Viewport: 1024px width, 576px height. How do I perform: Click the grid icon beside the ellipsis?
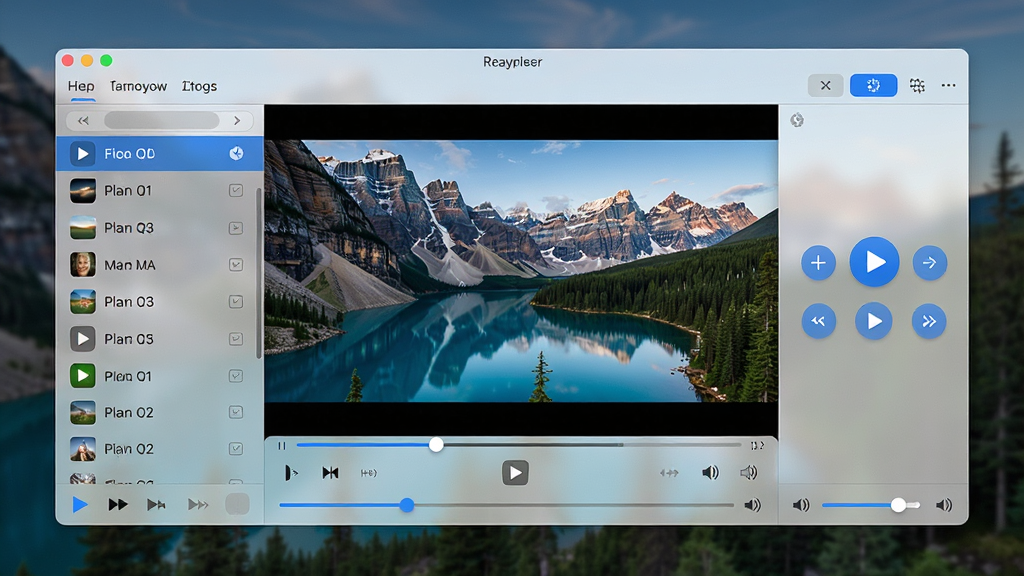coord(917,86)
